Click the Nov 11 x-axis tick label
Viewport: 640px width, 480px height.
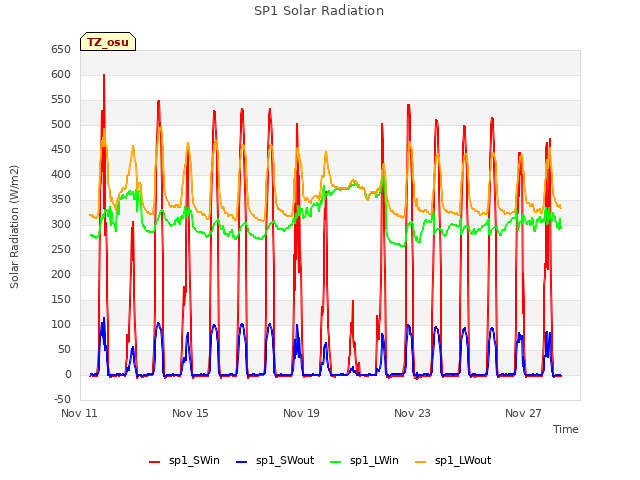79,413
